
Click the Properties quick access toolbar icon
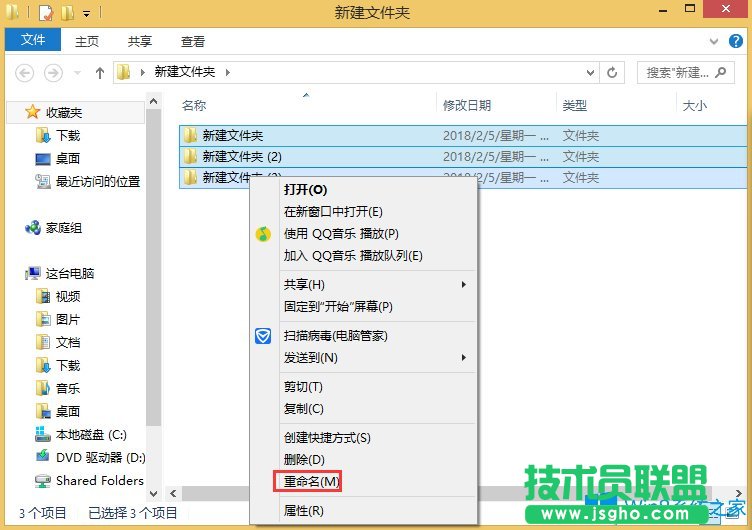tap(46, 13)
